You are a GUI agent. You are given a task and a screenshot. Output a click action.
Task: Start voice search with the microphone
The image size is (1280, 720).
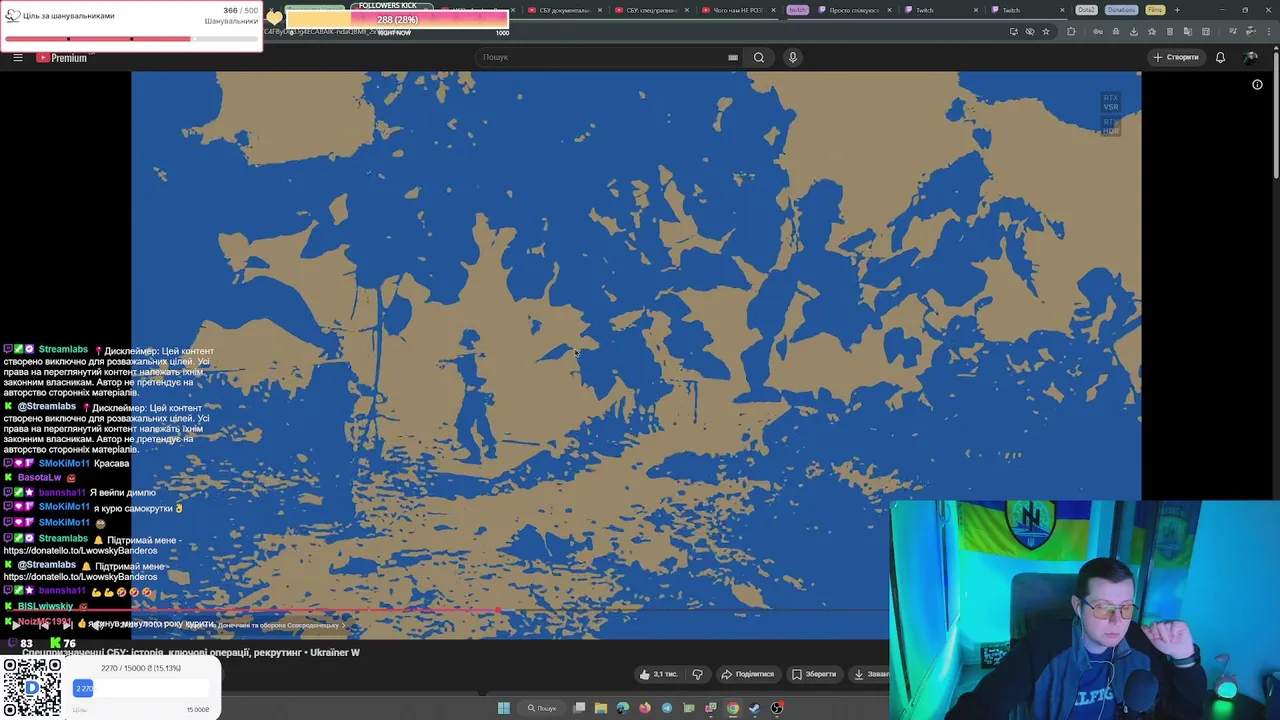pos(793,57)
